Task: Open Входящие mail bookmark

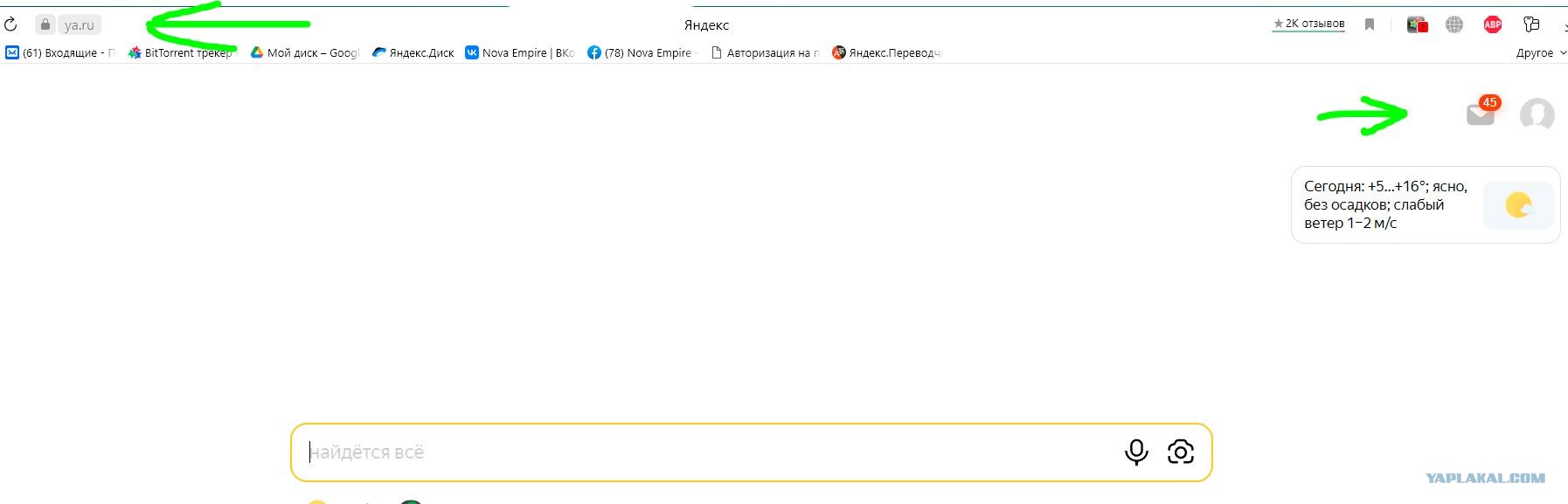Action: 60,53
